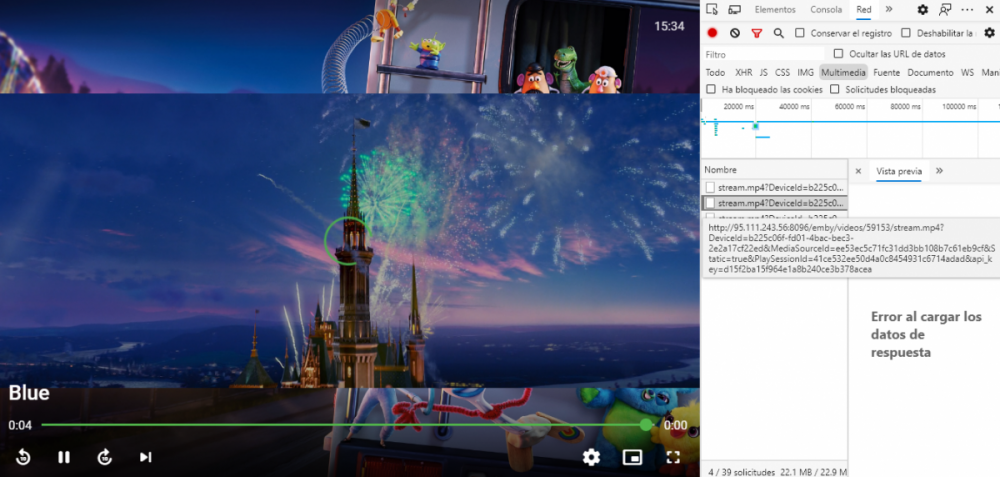Open video player settings gear

pyautogui.click(x=592, y=457)
